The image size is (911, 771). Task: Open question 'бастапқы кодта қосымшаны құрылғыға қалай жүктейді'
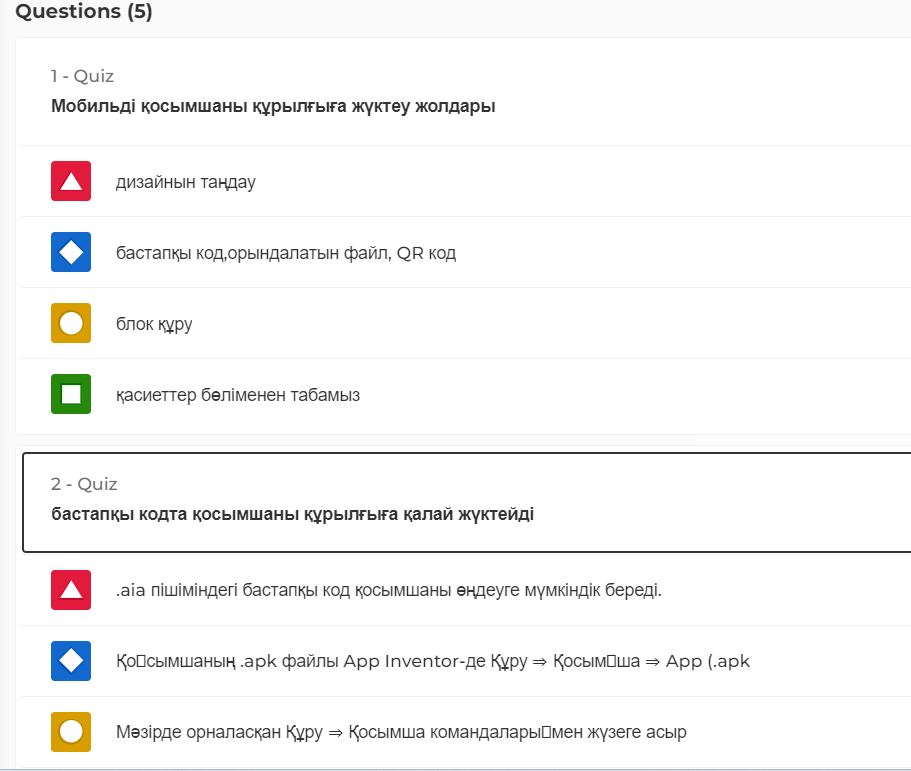[292, 514]
